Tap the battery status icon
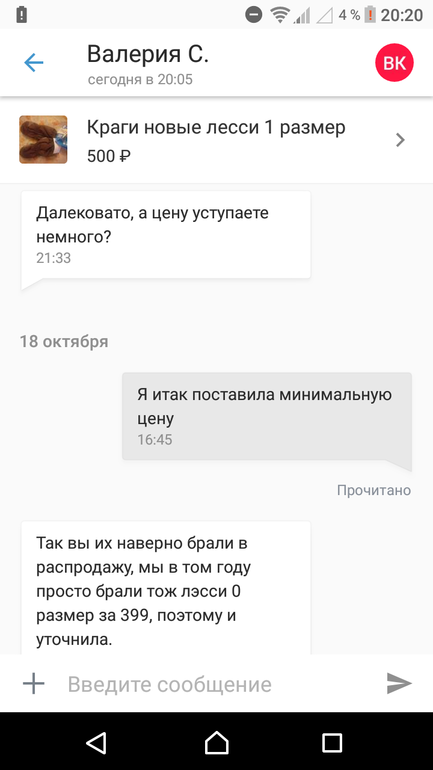Screen dimensions: 433x770 coord(370,15)
